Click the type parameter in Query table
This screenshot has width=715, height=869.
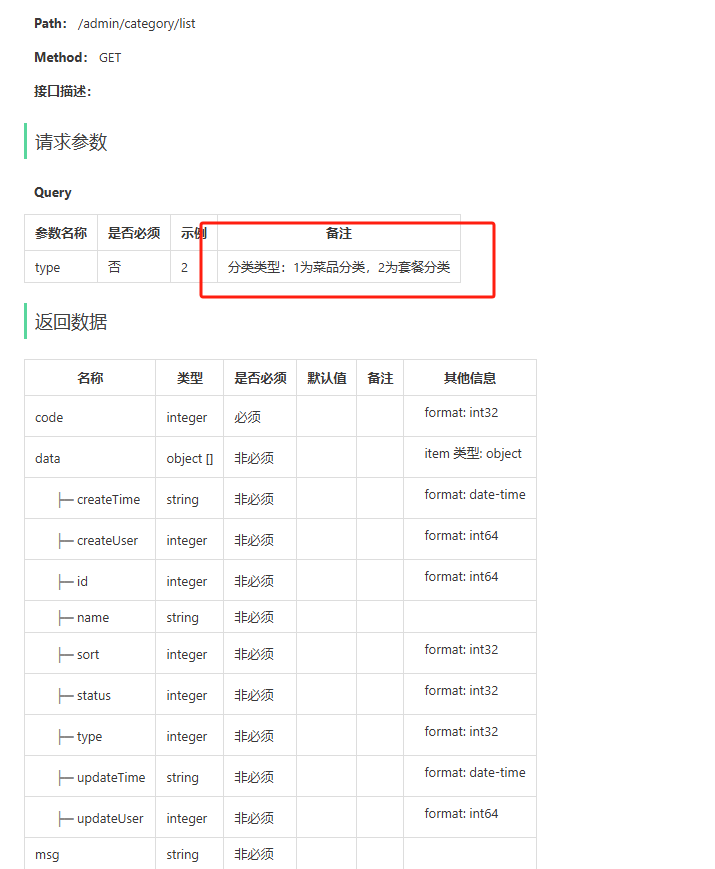[x=48, y=267]
